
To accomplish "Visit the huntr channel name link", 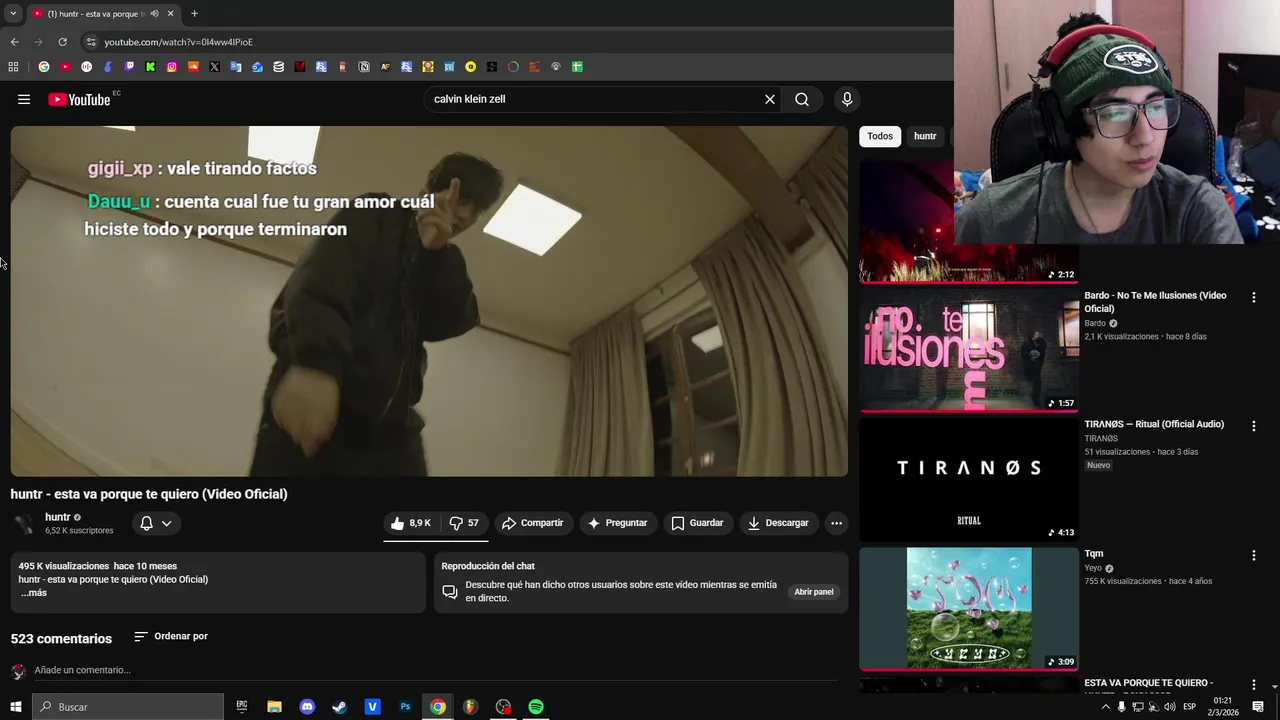I will 58,517.
